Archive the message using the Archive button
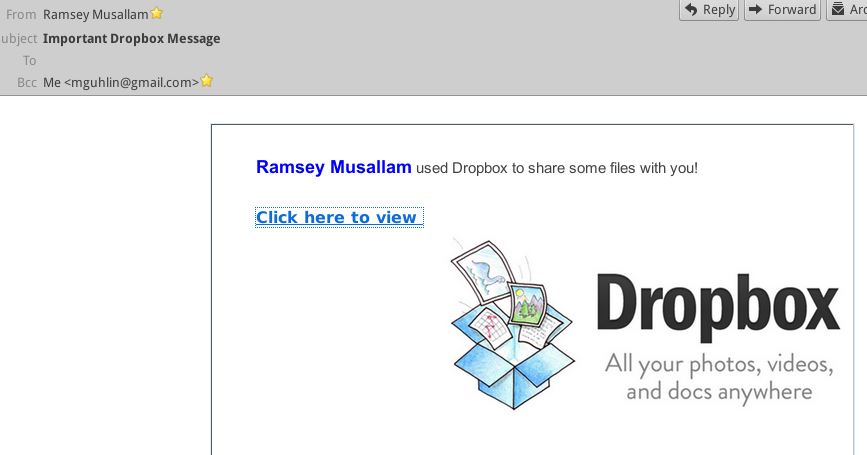This screenshot has height=455, width=867. pyautogui.click(x=847, y=10)
